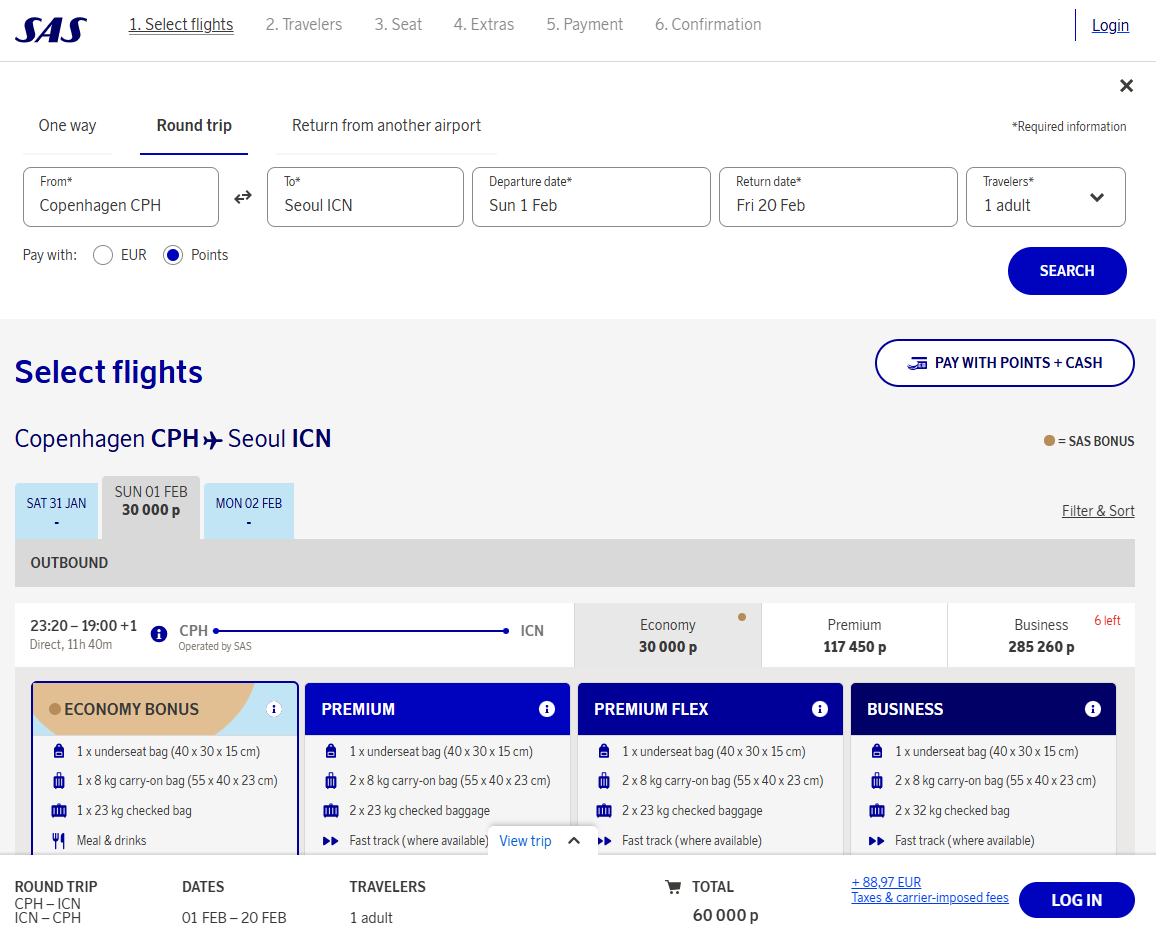Open flight details info icon
This screenshot has height=941, width=1156.
pyautogui.click(x=158, y=634)
